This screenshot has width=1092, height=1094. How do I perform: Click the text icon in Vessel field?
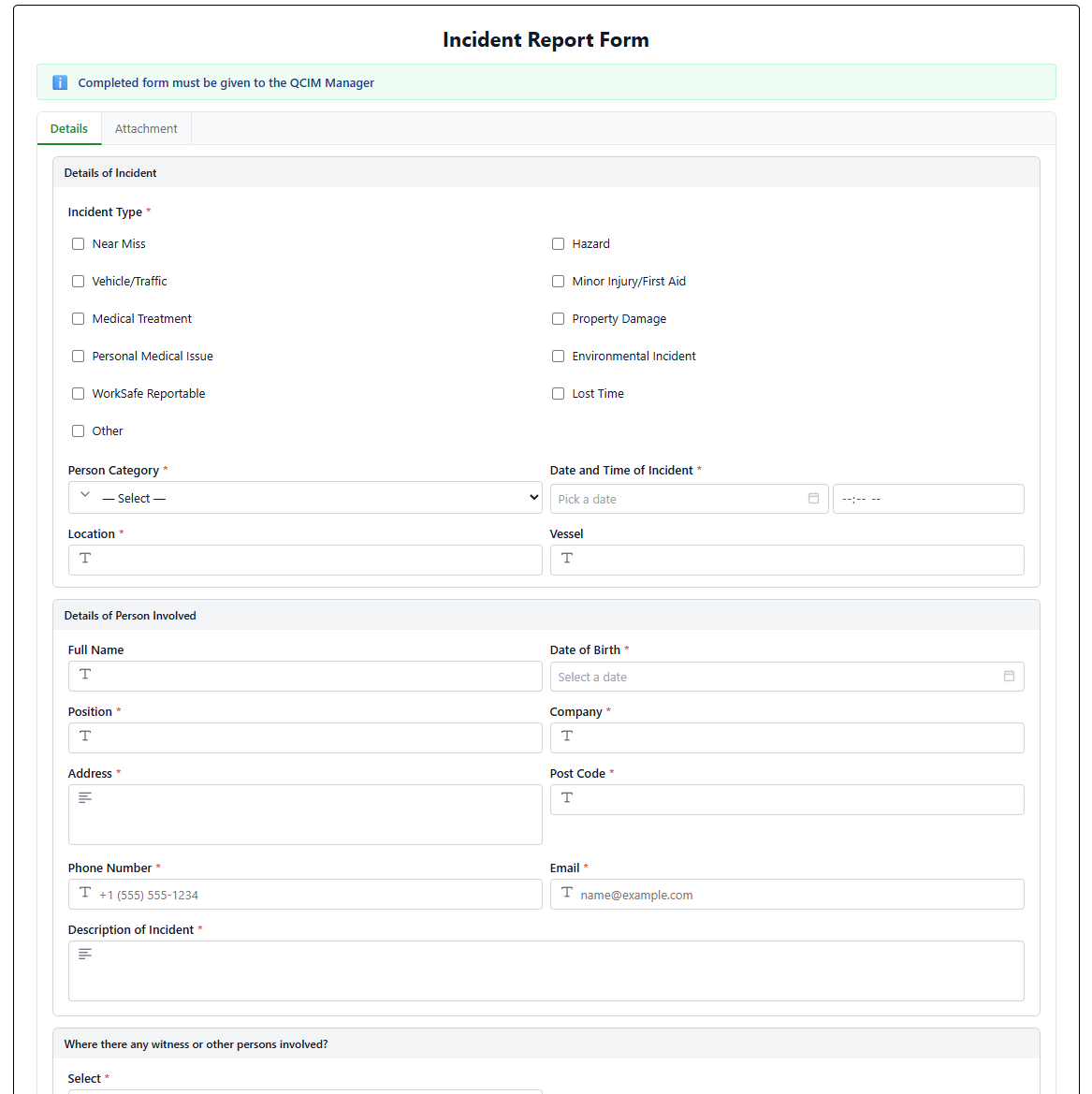(x=567, y=558)
